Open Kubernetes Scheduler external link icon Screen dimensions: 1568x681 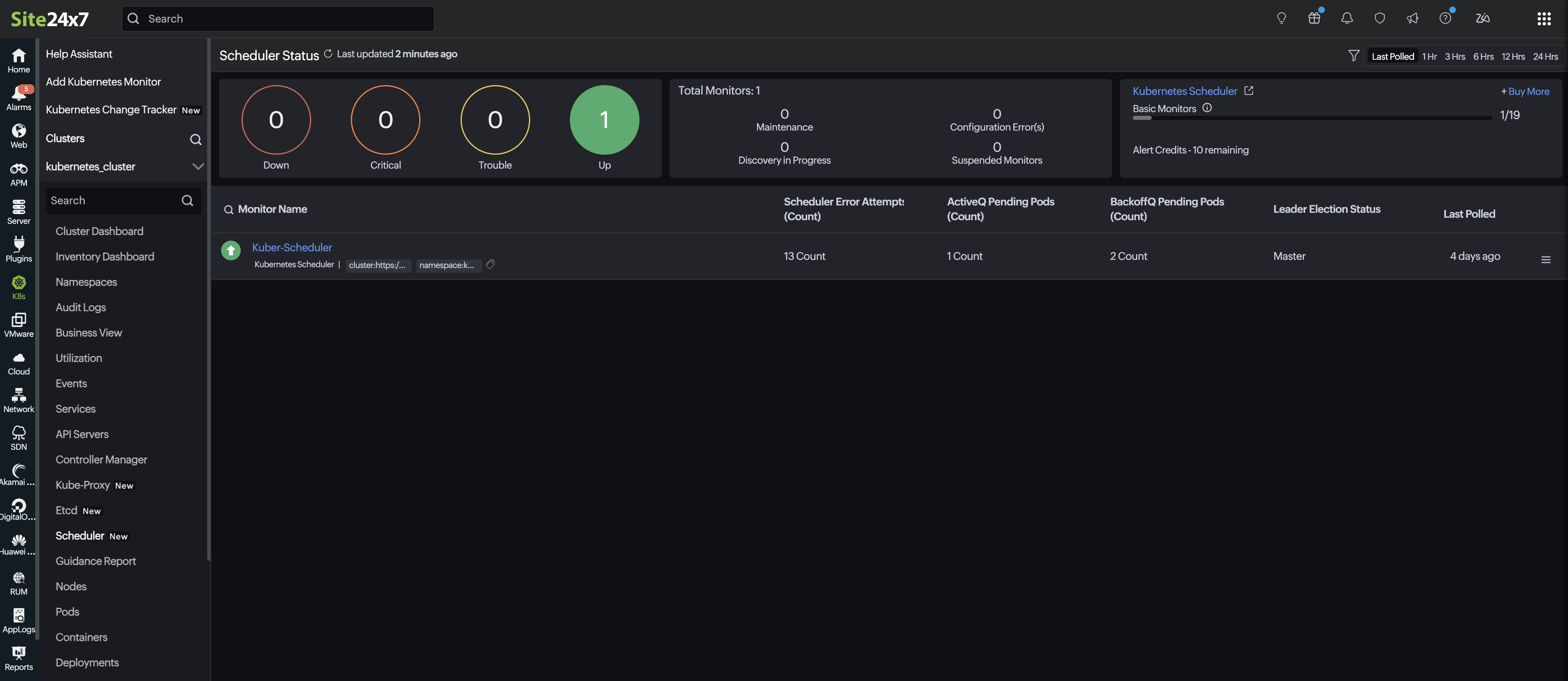click(1248, 91)
